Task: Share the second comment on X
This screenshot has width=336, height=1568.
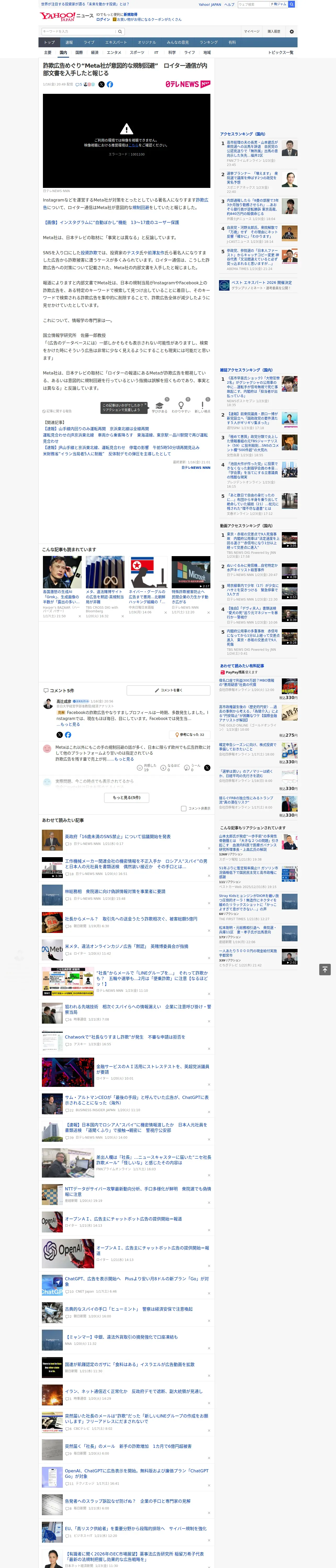Action: point(207,768)
